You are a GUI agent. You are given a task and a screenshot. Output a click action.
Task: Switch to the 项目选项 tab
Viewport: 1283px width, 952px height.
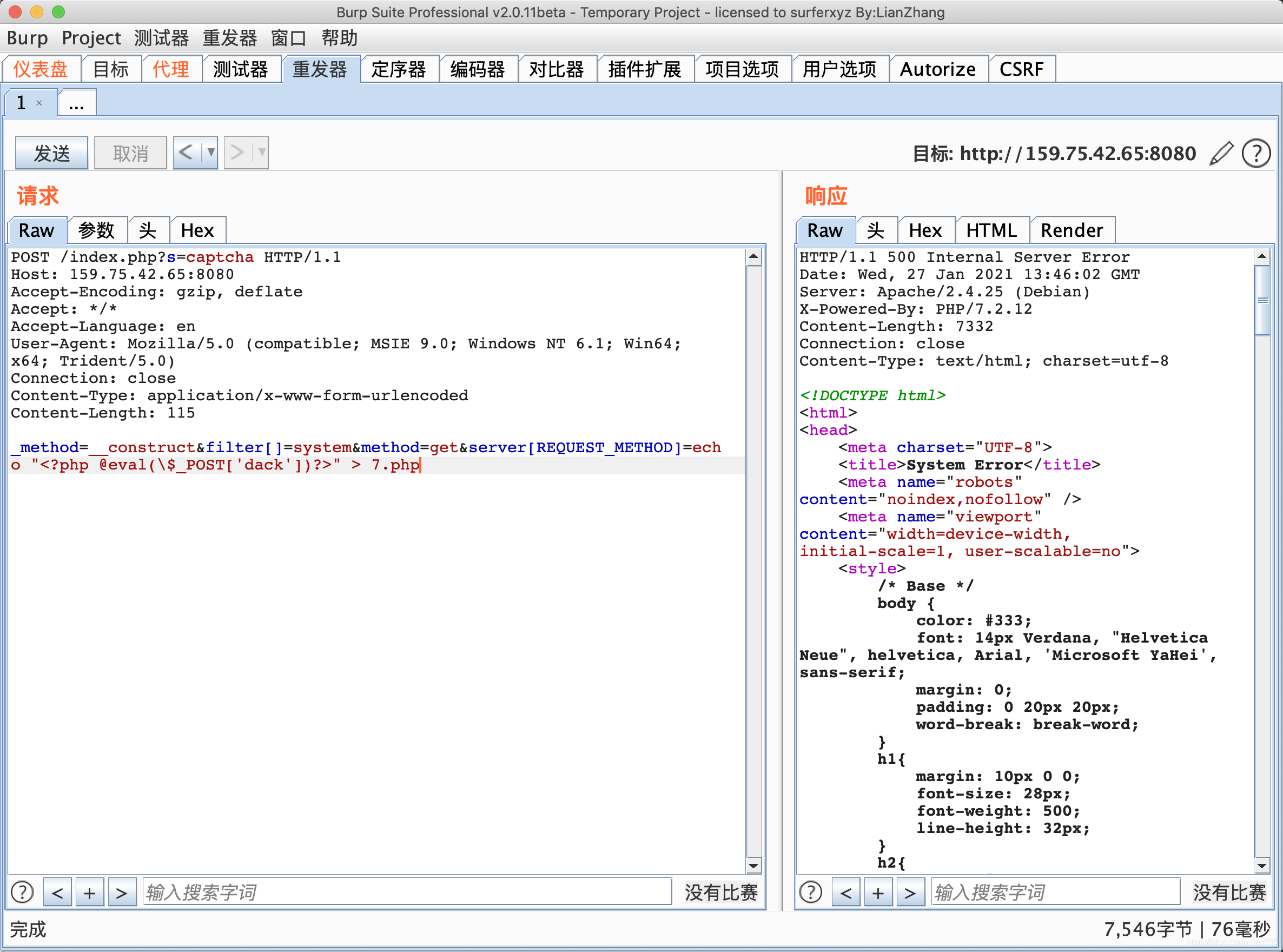point(742,69)
